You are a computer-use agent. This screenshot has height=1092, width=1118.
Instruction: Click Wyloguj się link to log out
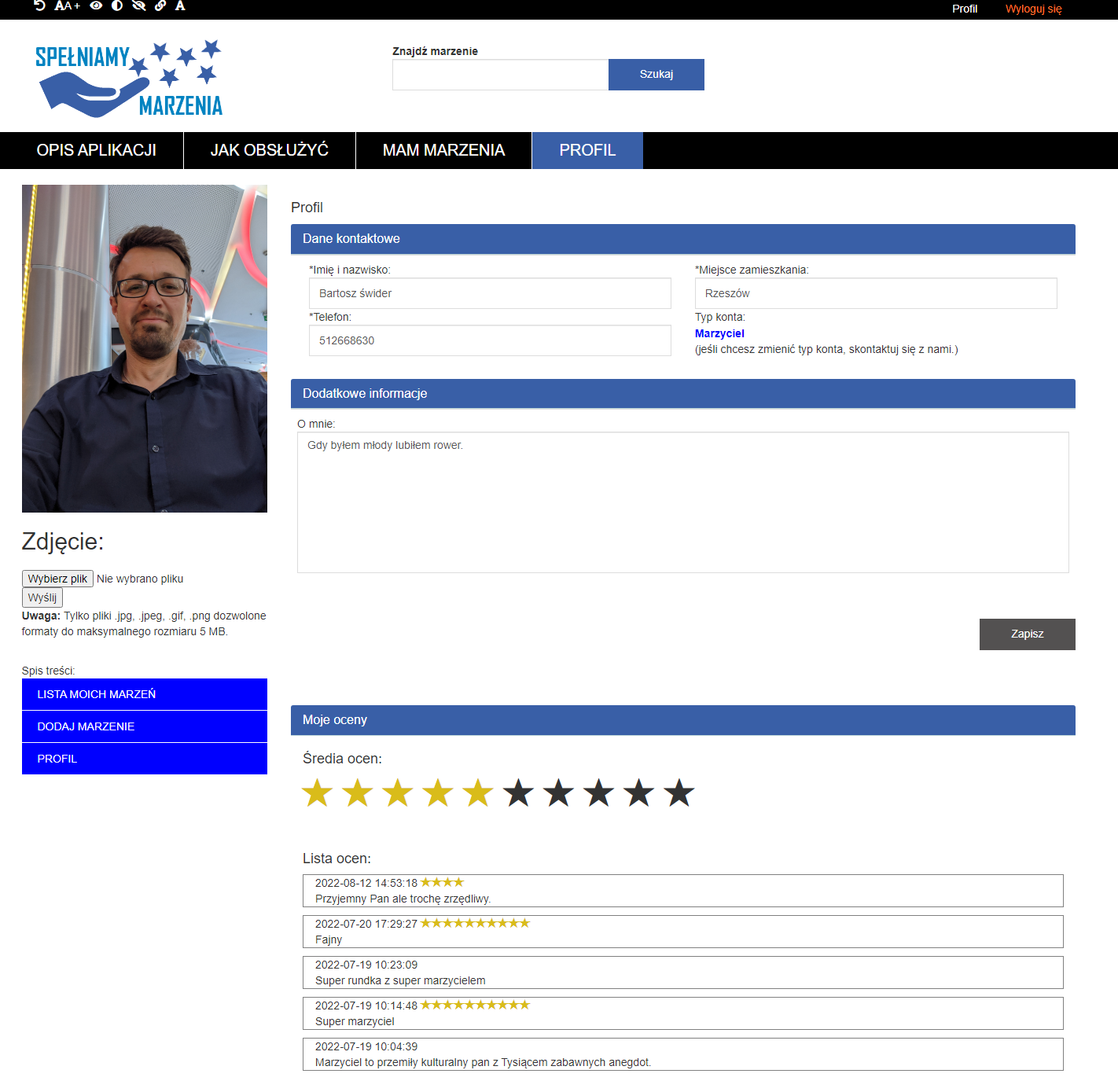(1033, 9)
